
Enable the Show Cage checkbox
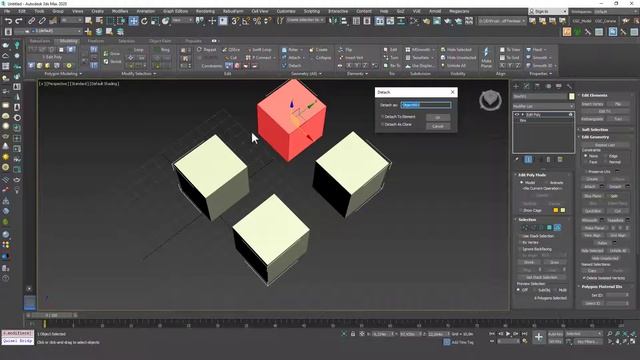[520, 210]
